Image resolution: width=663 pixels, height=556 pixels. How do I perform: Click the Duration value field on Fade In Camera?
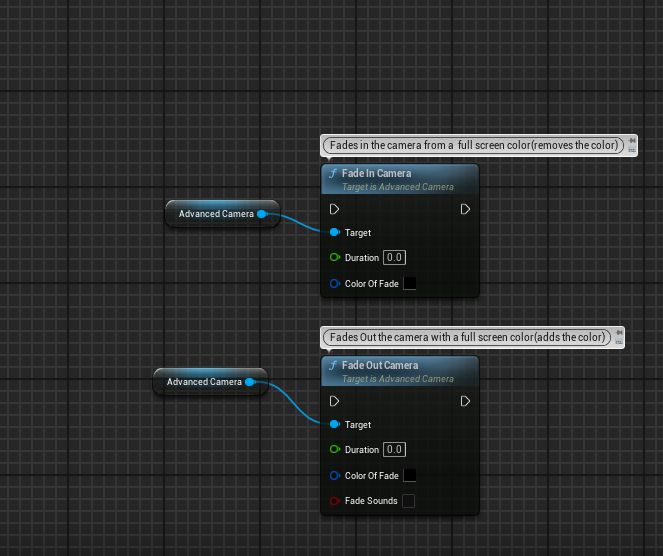(x=393, y=258)
